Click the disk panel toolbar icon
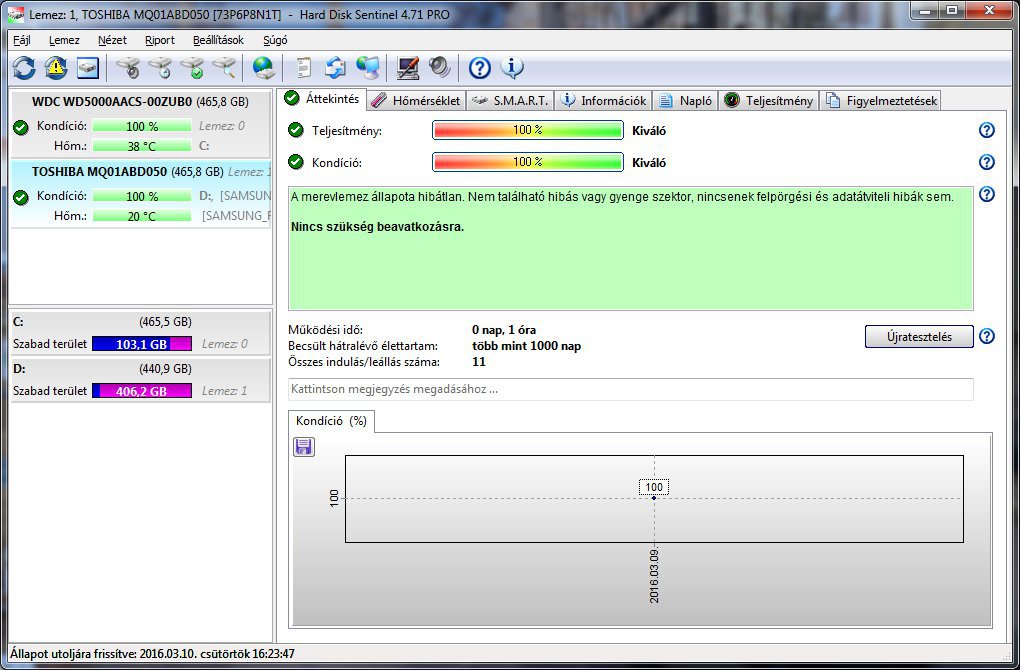Viewport: 1020px width, 670px height. pos(88,68)
